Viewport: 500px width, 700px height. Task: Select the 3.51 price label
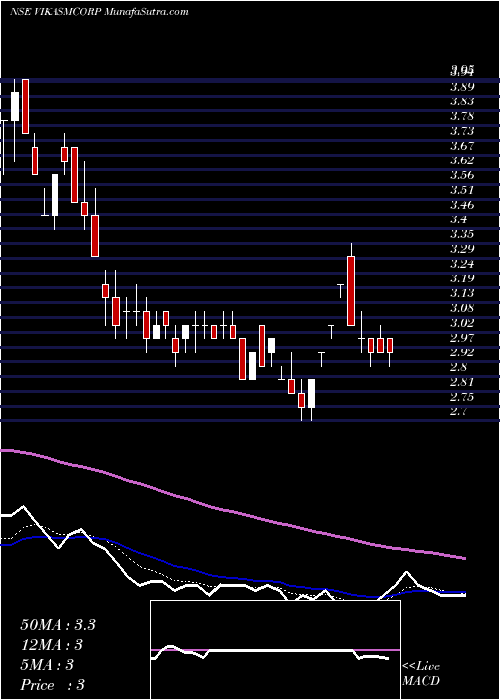pyautogui.click(x=462, y=190)
